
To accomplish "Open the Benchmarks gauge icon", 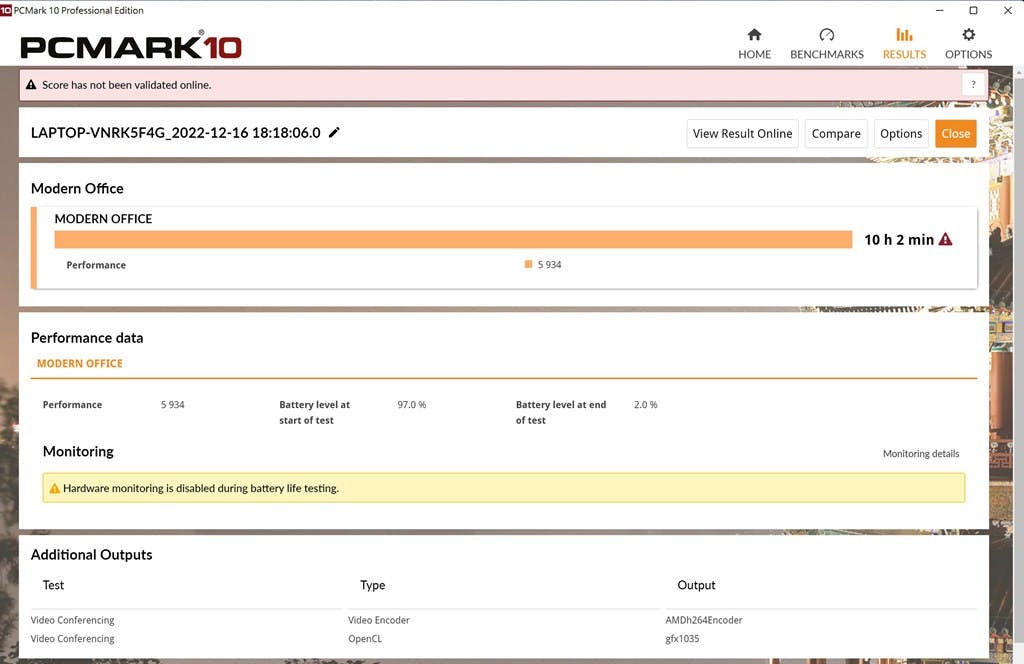I will (827, 35).
